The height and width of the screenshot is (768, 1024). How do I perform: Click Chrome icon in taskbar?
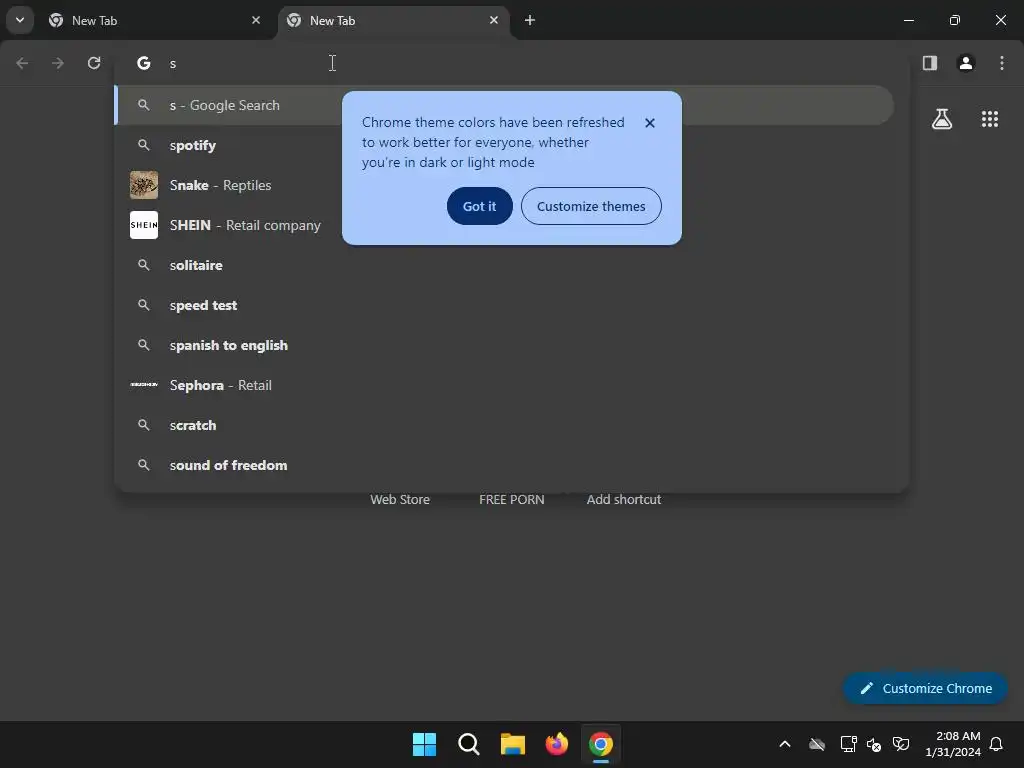tap(601, 744)
